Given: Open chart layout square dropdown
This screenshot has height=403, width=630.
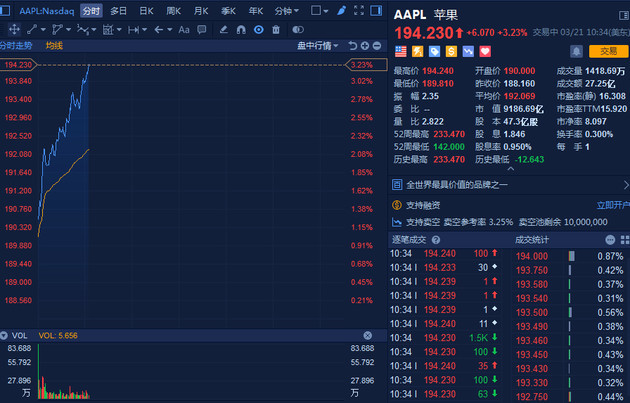Looking at the screenshot, I should coord(320,11).
